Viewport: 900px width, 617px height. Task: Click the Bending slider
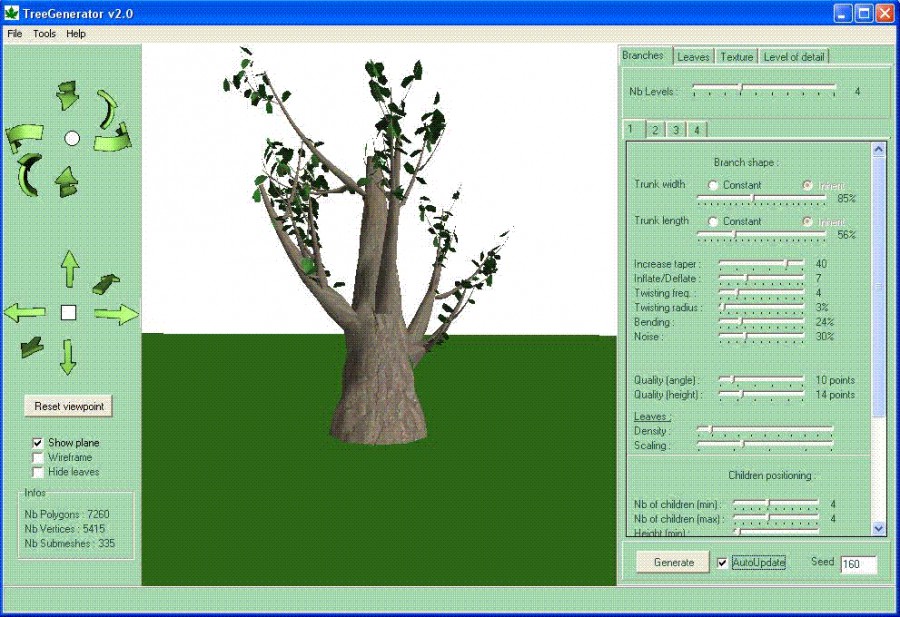pyautogui.click(x=762, y=322)
